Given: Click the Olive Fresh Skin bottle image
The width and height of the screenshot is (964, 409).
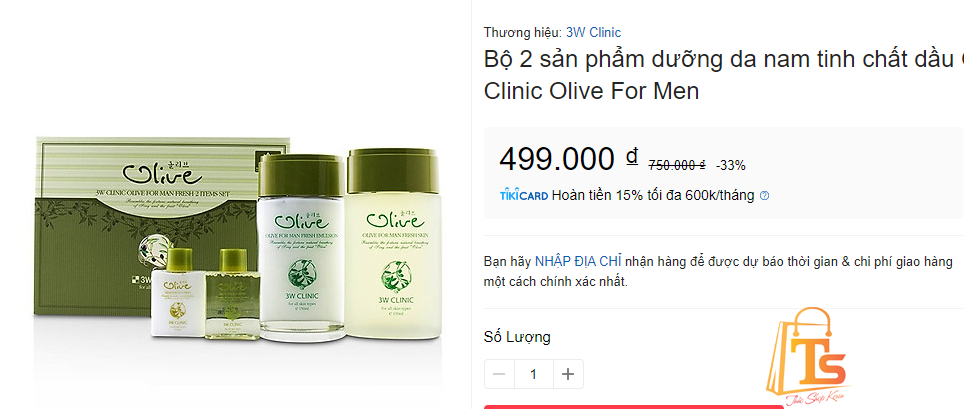Looking at the screenshot, I should click(x=393, y=244).
